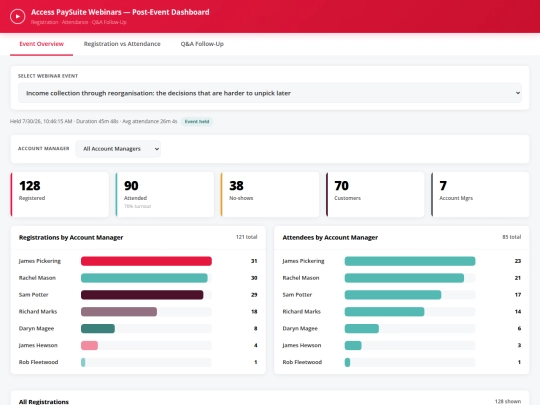Viewport: 540px width, 405px height.
Task: Click Richard Marks' attendees bar
Action: 384,312
